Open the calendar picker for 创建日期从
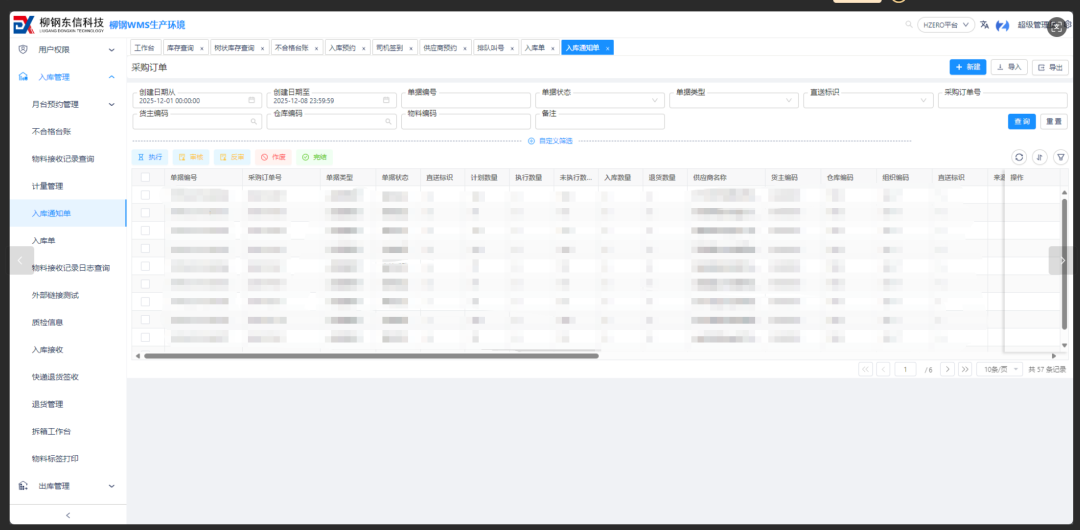Screen dimensions: 1080x530 click(251, 100)
